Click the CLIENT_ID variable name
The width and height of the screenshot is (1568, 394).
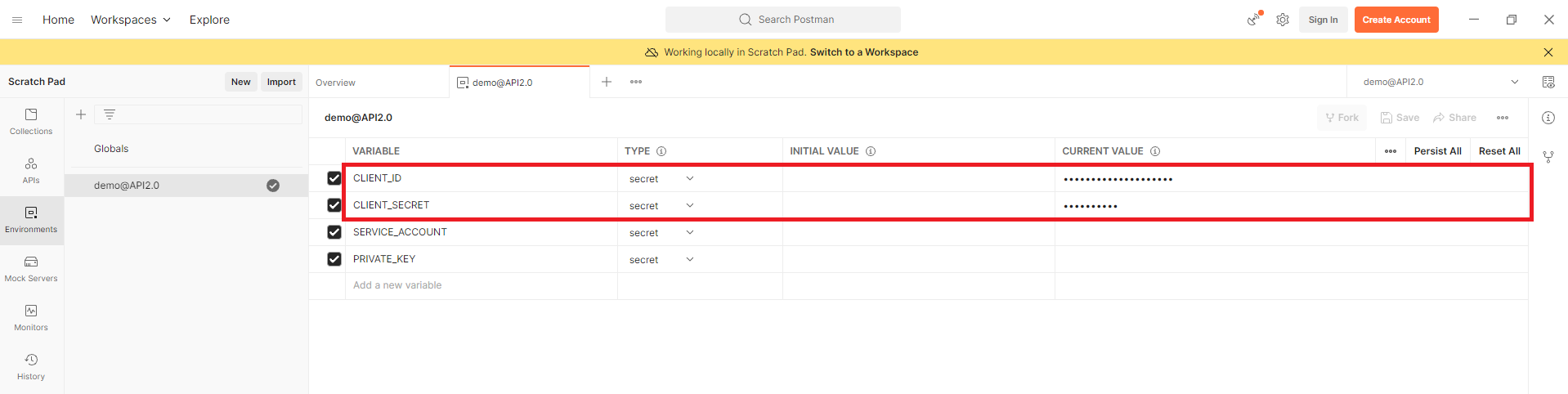click(377, 178)
